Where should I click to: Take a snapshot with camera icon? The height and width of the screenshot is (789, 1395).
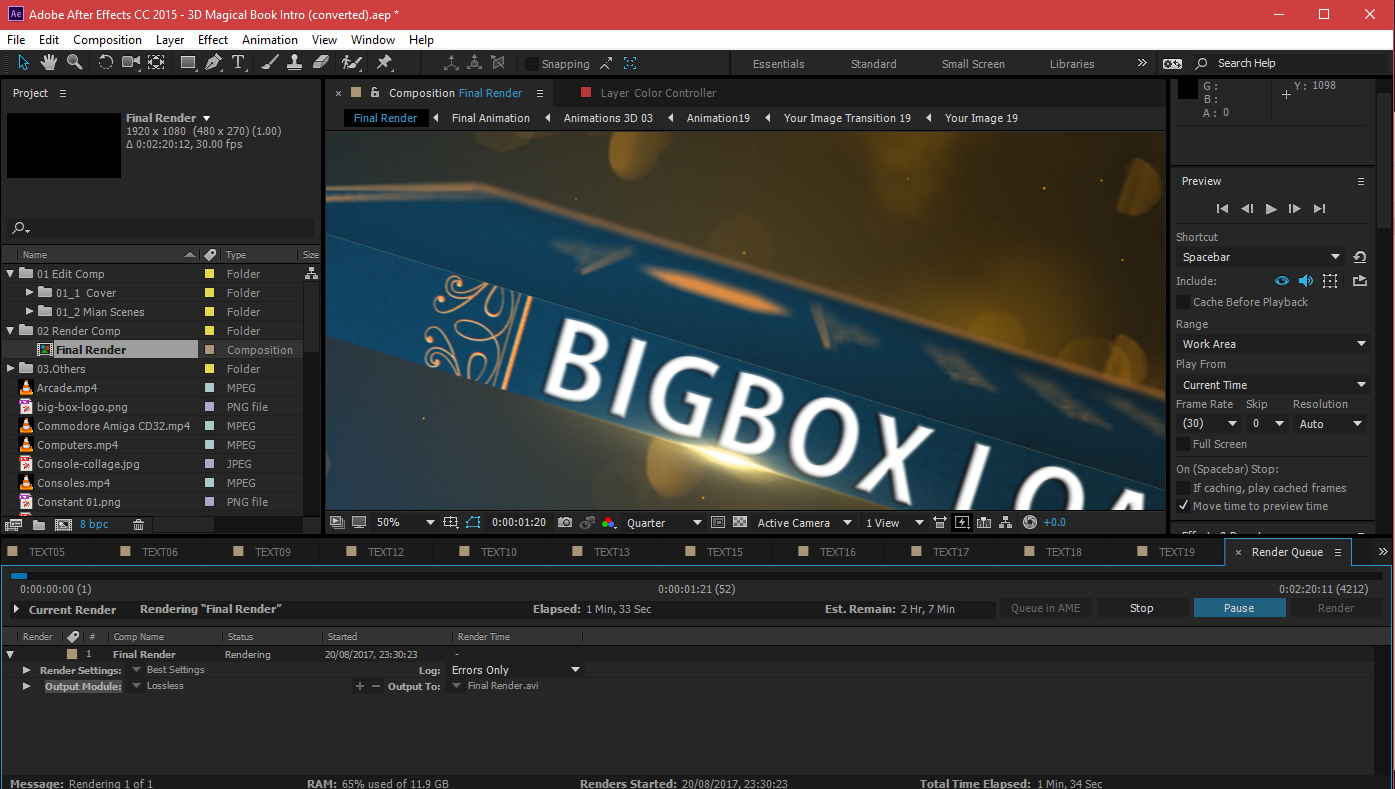pyautogui.click(x=565, y=523)
